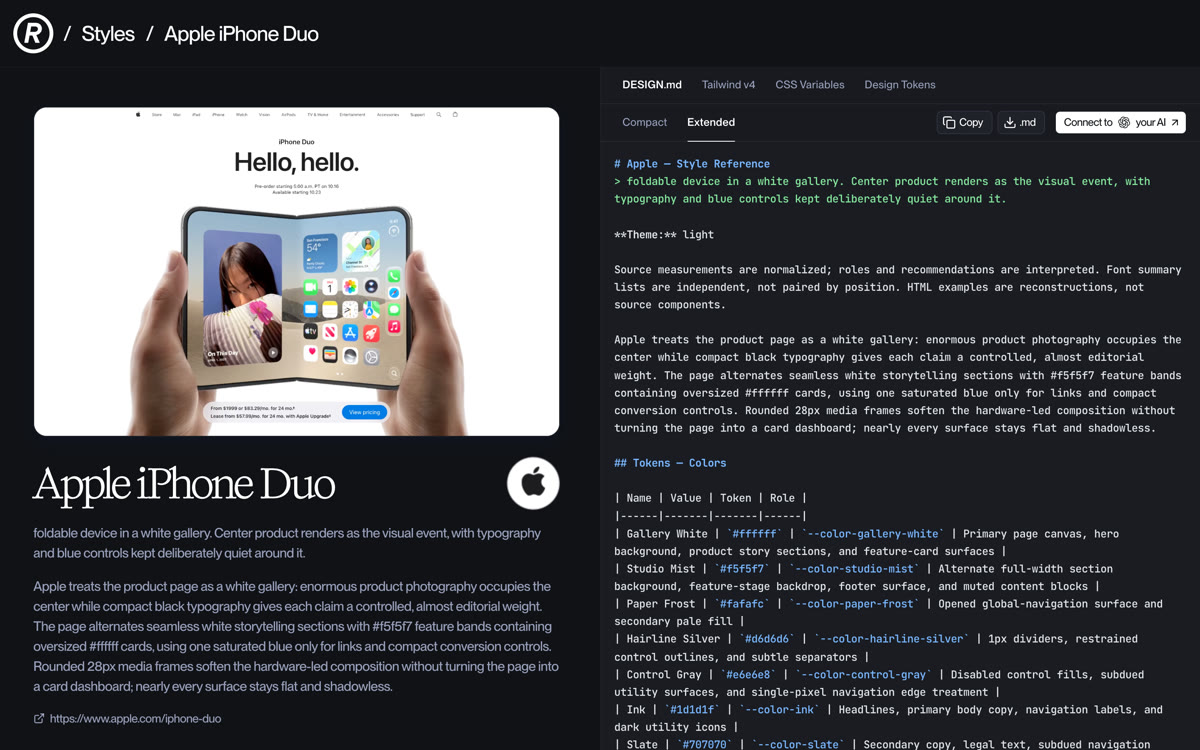This screenshot has width=1200, height=750.
Task: Click the '**Theme:** light' line
Action: tap(664, 235)
